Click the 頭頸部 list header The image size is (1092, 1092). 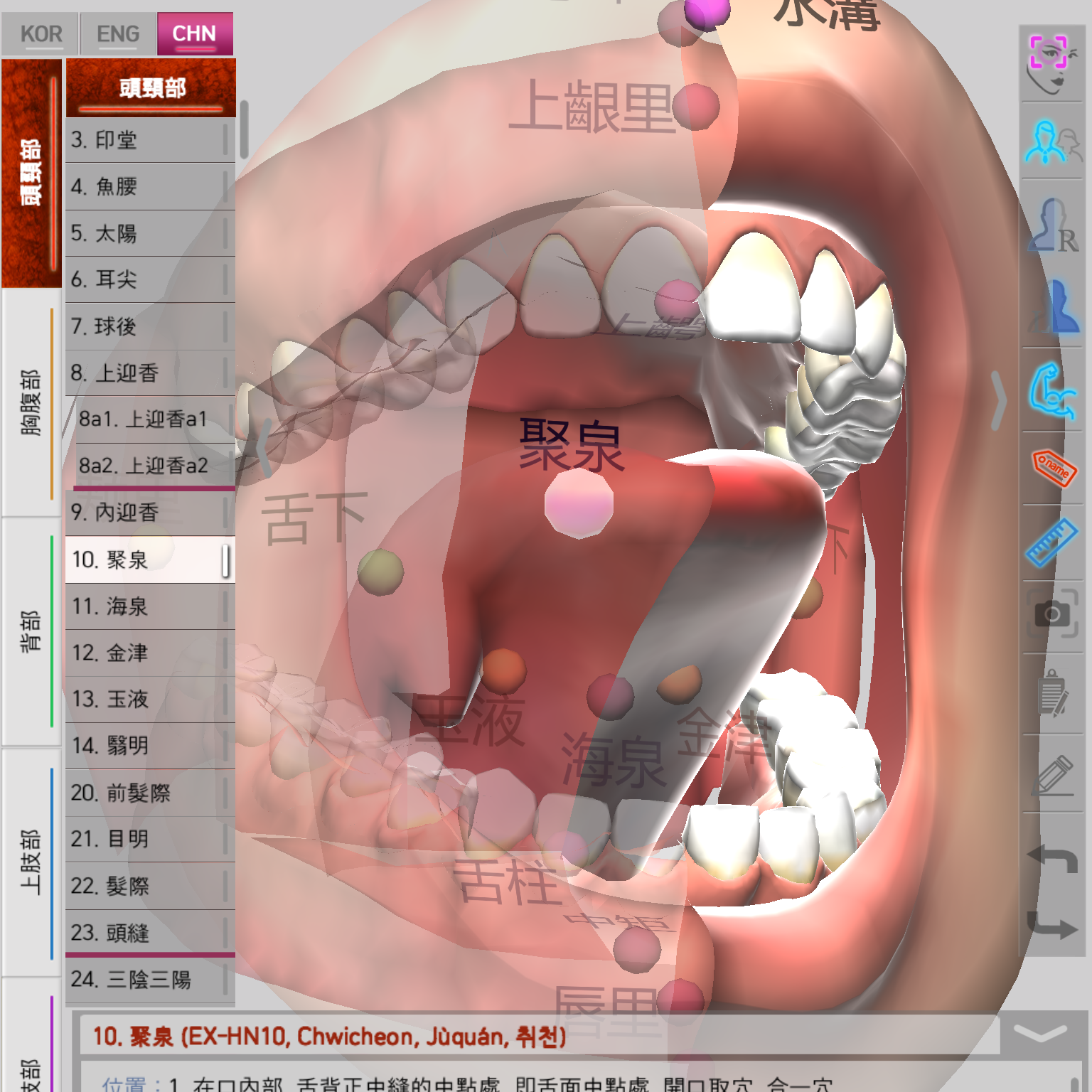pyautogui.click(x=151, y=88)
